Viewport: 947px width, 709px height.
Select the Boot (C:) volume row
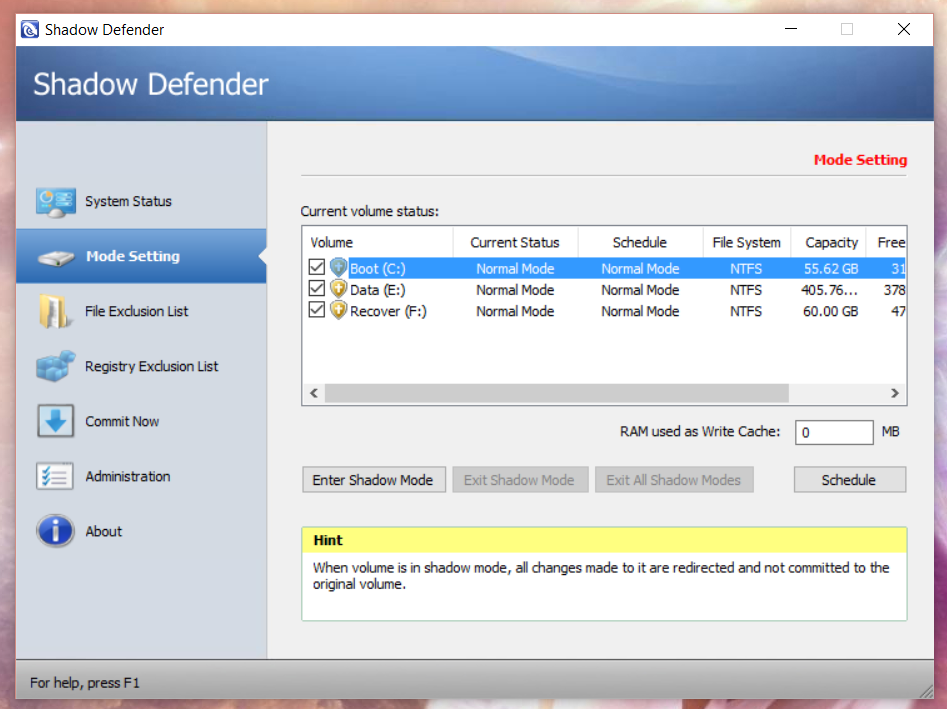pos(605,268)
